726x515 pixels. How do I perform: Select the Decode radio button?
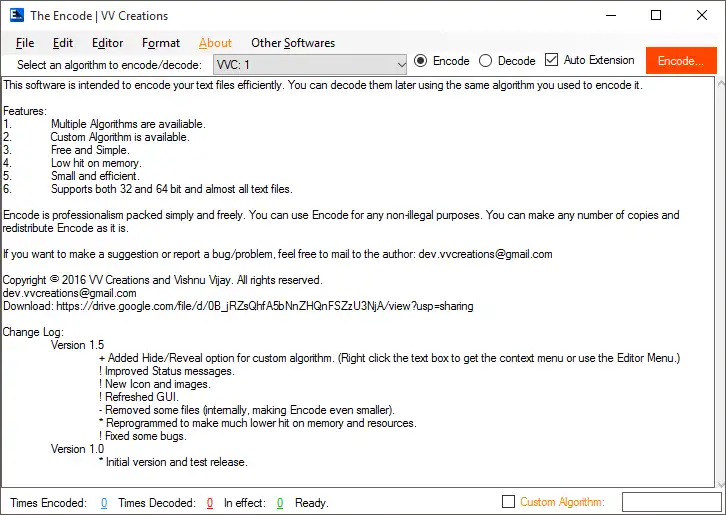pyautogui.click(x=507, y=61)
